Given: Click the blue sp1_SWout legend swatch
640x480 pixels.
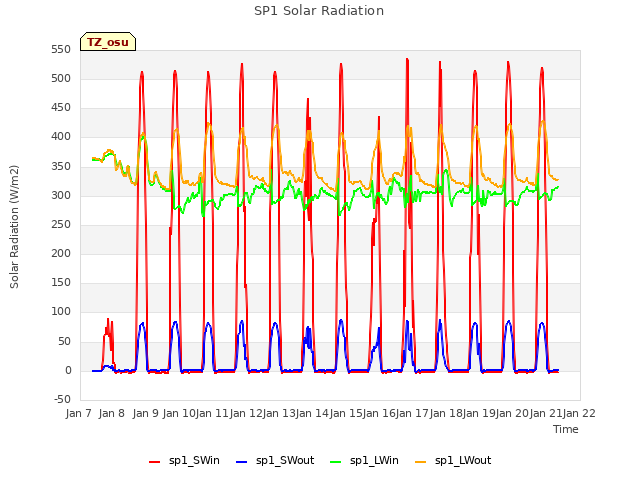Looking at the screenshot, I should coord(242,461).
